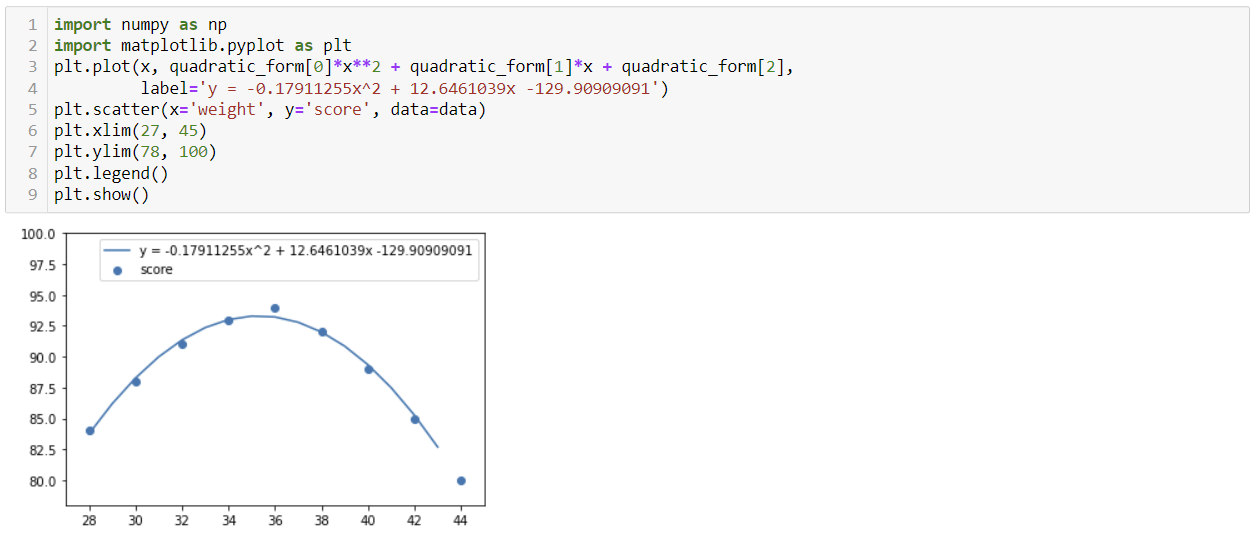Click the scatter point at x equals 40
1260x545 pixels.
coord(368,369)
